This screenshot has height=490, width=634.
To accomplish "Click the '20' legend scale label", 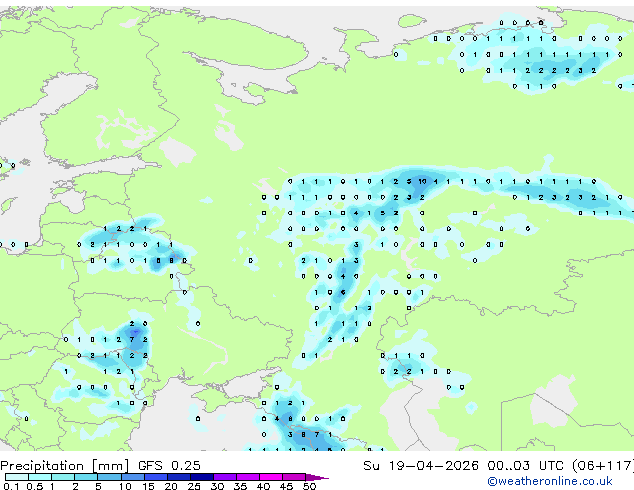I will point(171,486).
